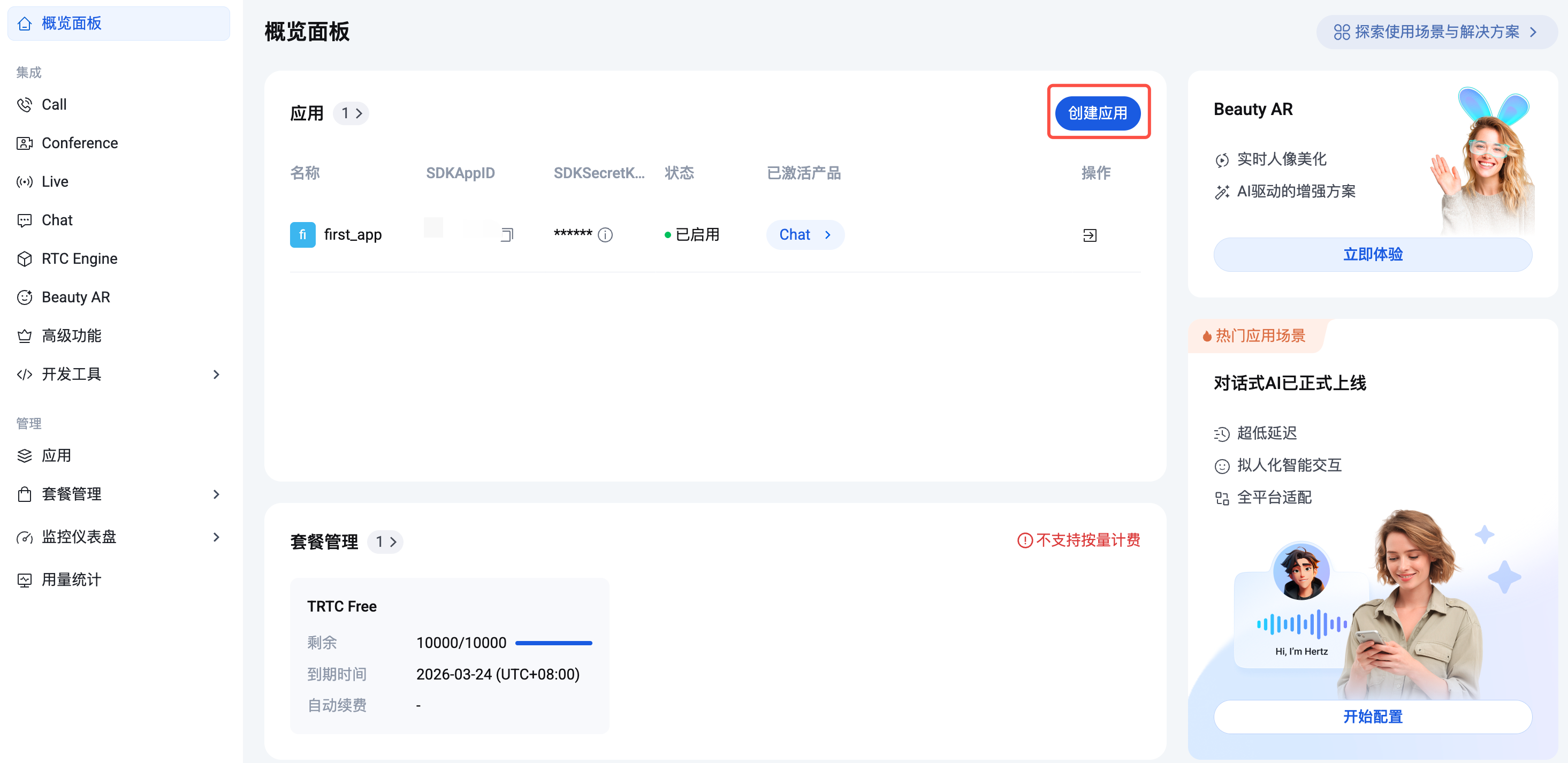
Task: Copy the SDKAppID of first_app
Action: [x=507, y=235]
